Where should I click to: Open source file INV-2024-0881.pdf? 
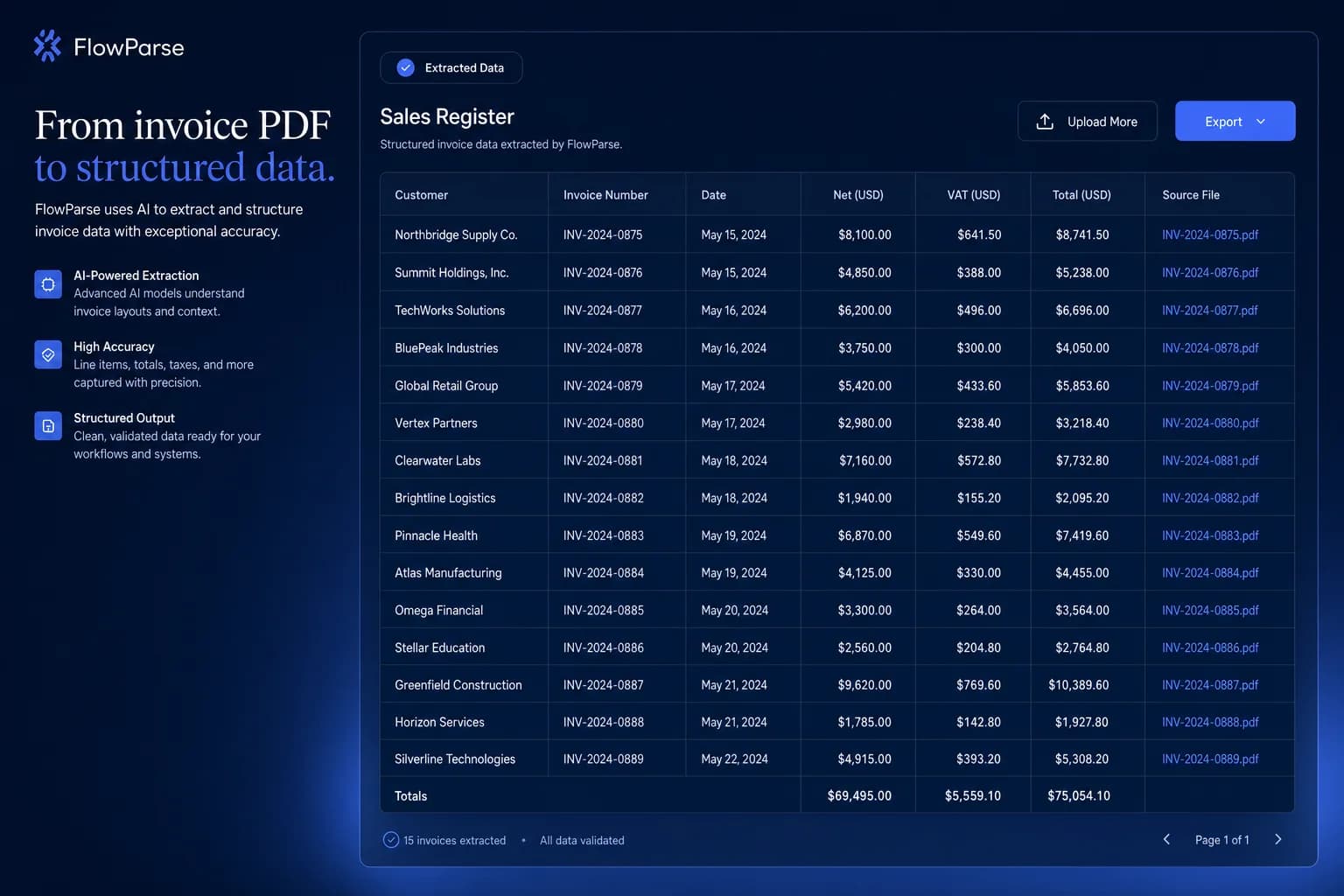click(x=1210, y=460)
